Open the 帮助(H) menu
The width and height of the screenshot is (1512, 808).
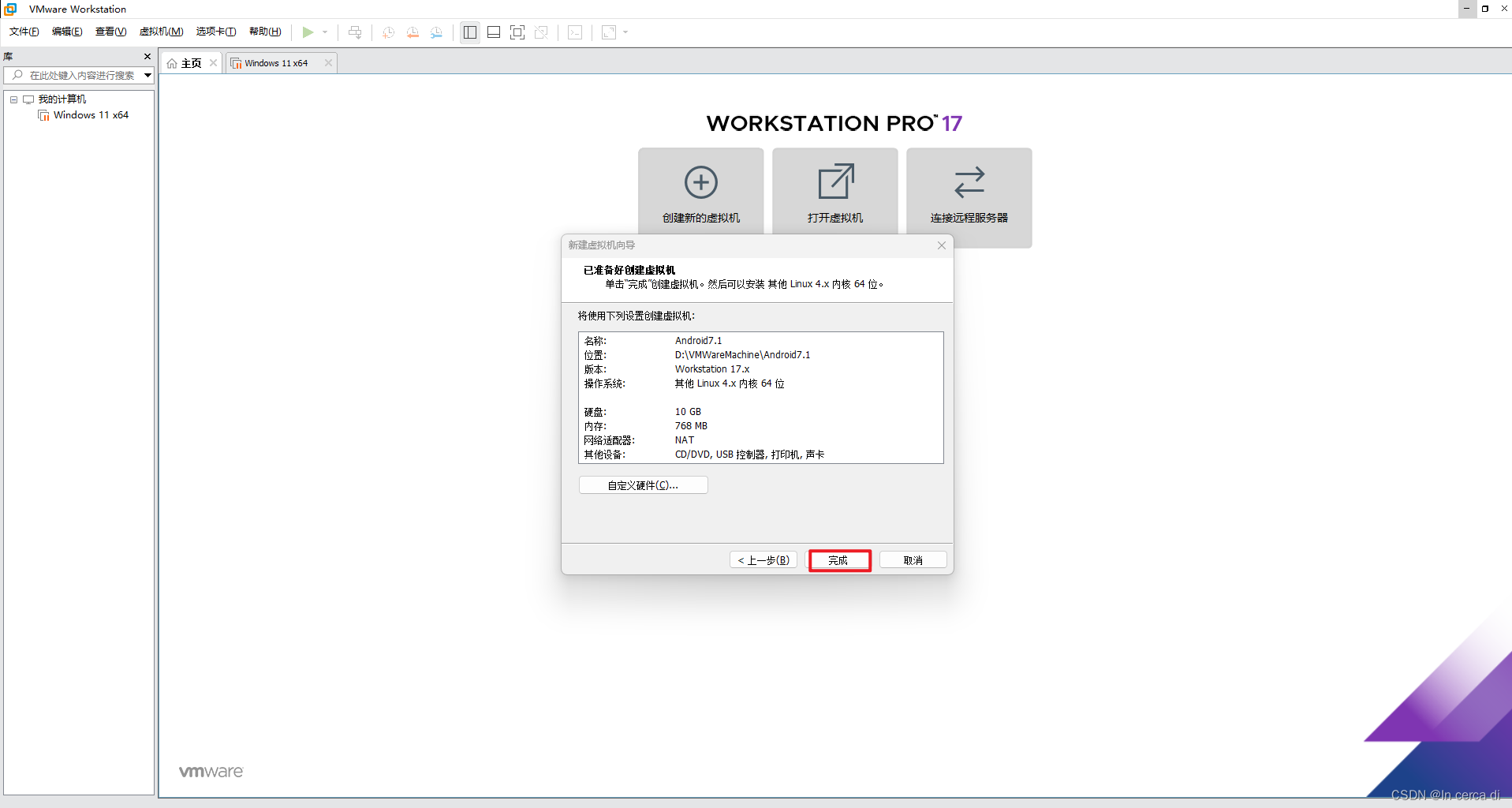coord(265,32)
